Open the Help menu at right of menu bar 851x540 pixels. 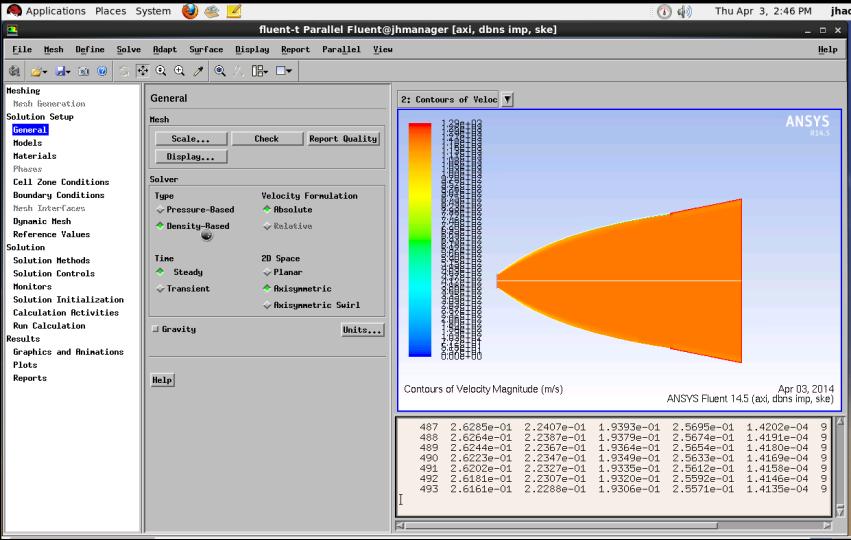point(828,49)
